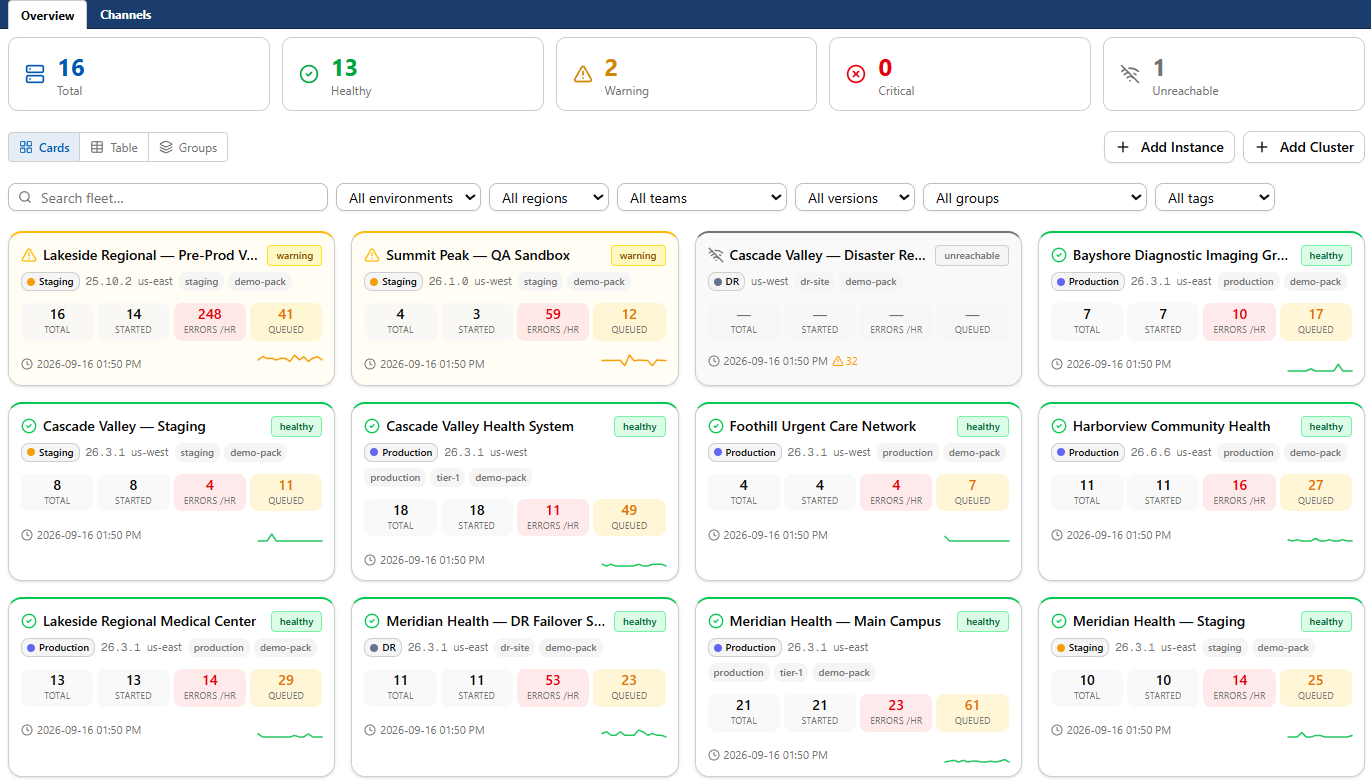Click the DR badge on Cascade Valley Disaster card
The width and height of the screenshot is (1371, 780).
point(726,282)
